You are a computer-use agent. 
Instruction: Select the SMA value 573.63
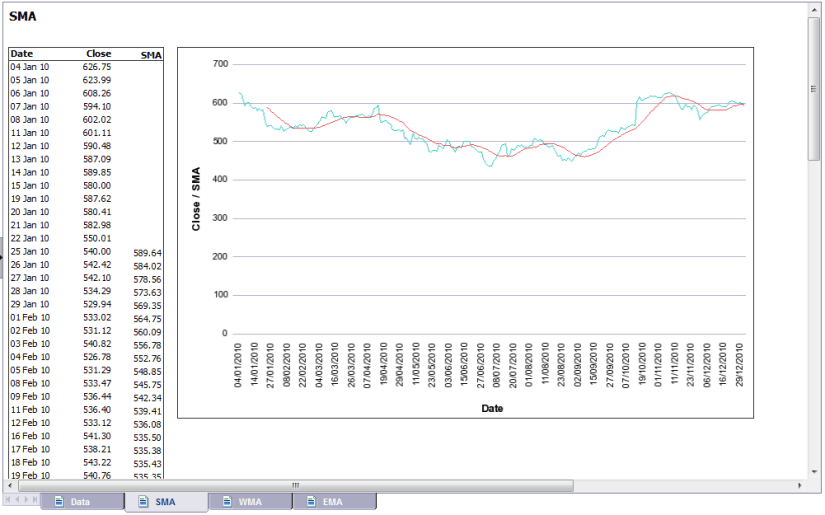pyautogui.click(x=147, y=292)
